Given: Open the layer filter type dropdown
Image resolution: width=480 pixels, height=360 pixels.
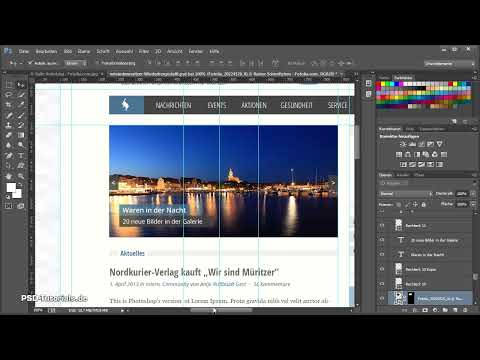Looking at the screenshot, I should [x=394, y=183].
